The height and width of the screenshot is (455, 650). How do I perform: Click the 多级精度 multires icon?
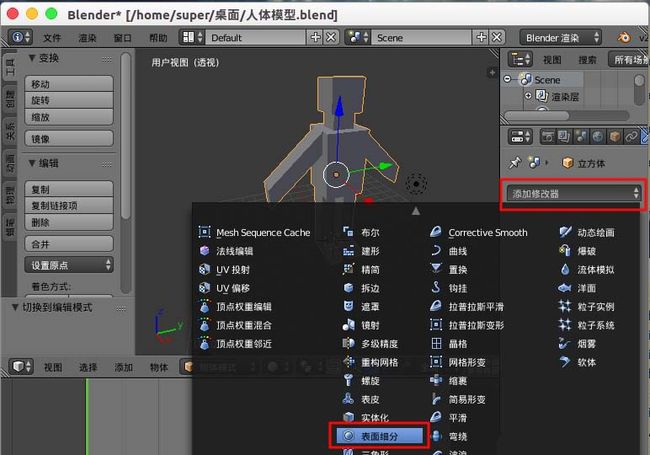[x=349, y=344]
